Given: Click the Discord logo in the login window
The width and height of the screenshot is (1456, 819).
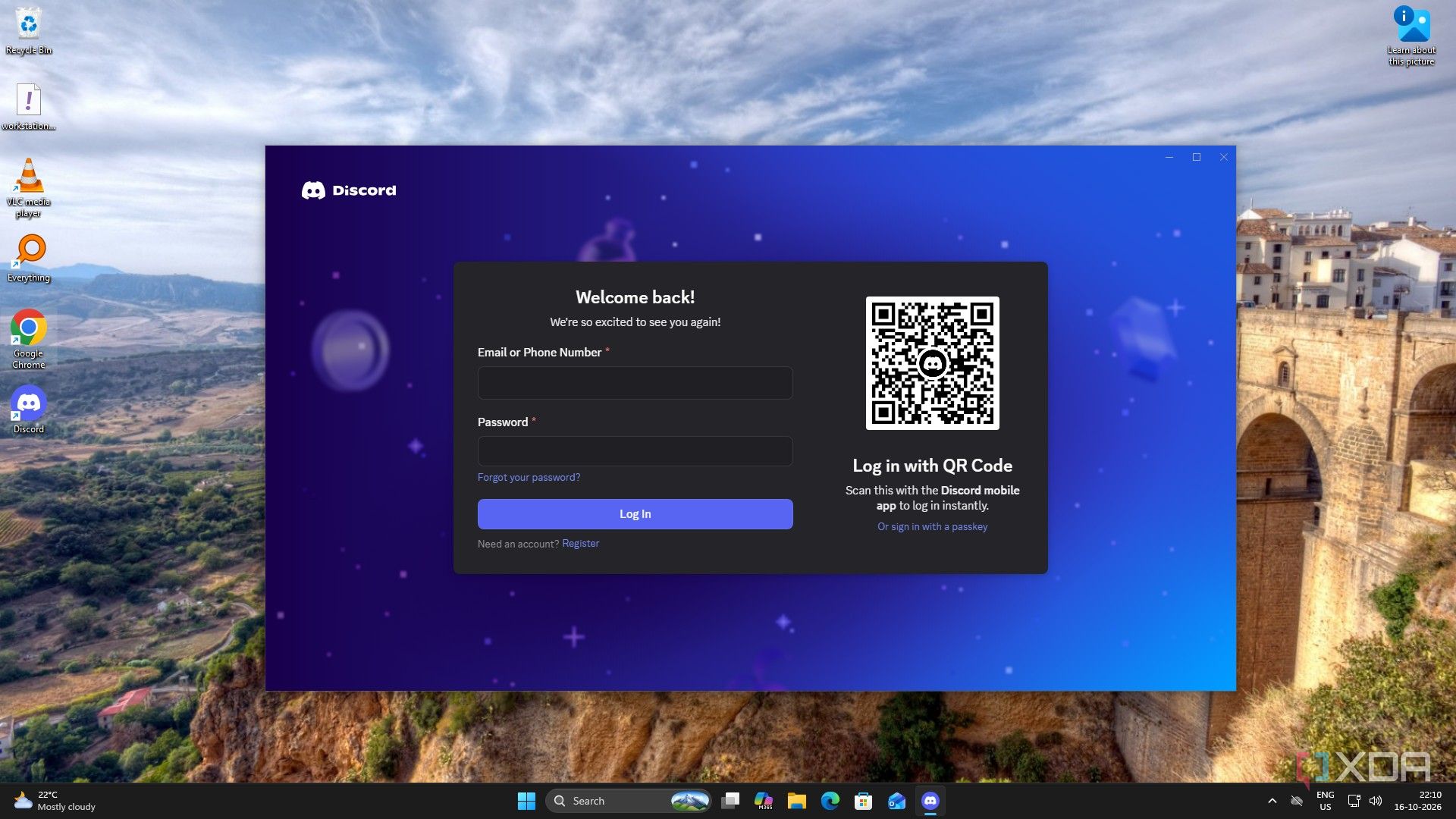Looking at the screenshot, I should point(349,190).
